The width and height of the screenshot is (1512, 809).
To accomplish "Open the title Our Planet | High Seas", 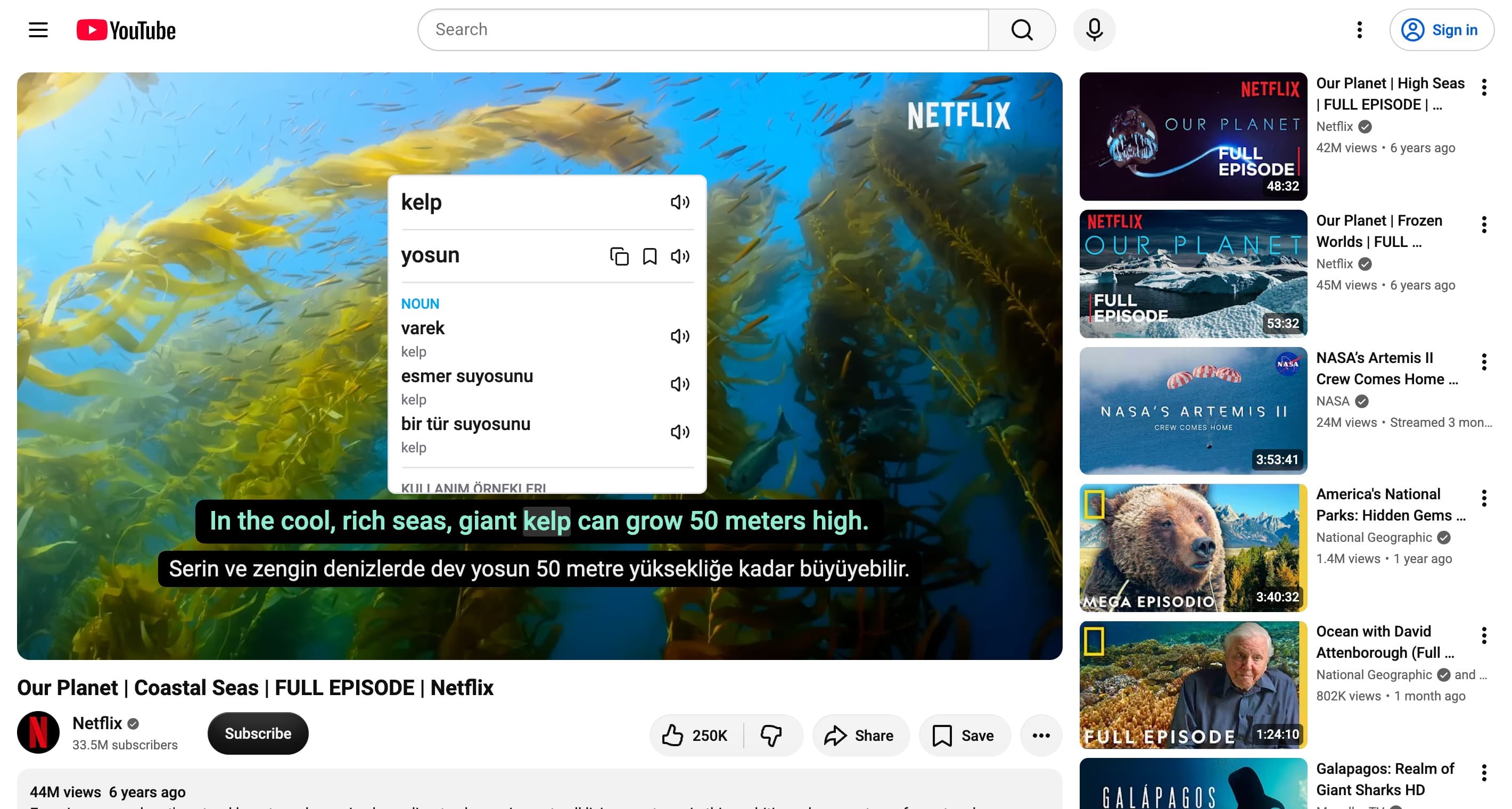I will (x=1390, y=94).
